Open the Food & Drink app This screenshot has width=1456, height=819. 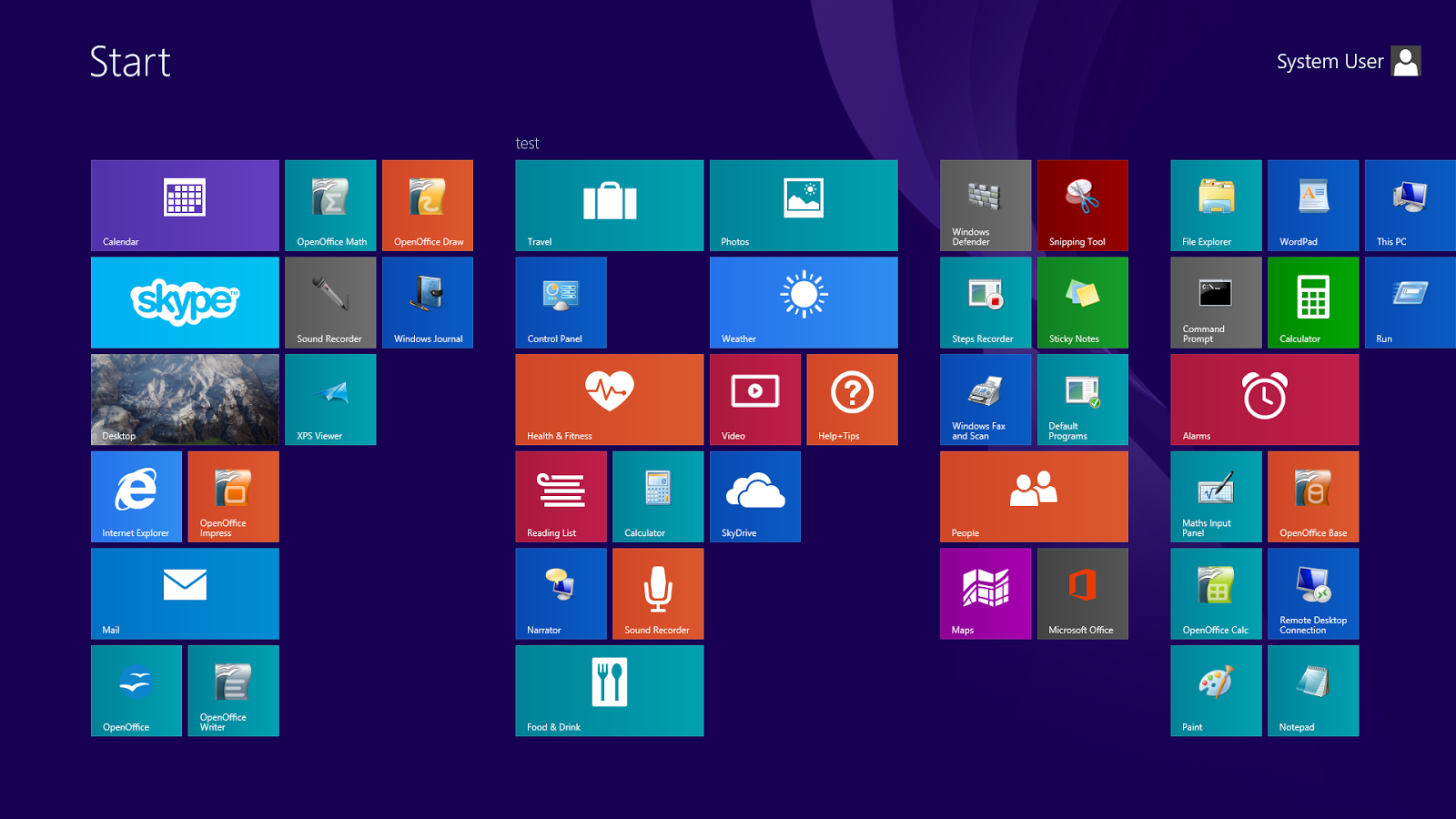[x=609, y=691]
